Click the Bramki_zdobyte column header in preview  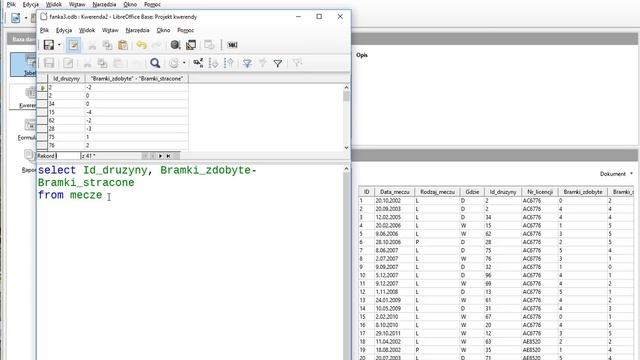tap(582, 192)
